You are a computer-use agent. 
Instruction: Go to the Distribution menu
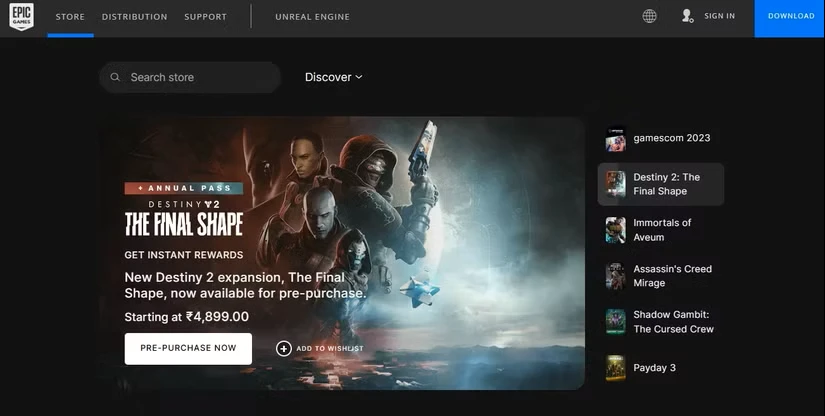[x=135, y=17]
